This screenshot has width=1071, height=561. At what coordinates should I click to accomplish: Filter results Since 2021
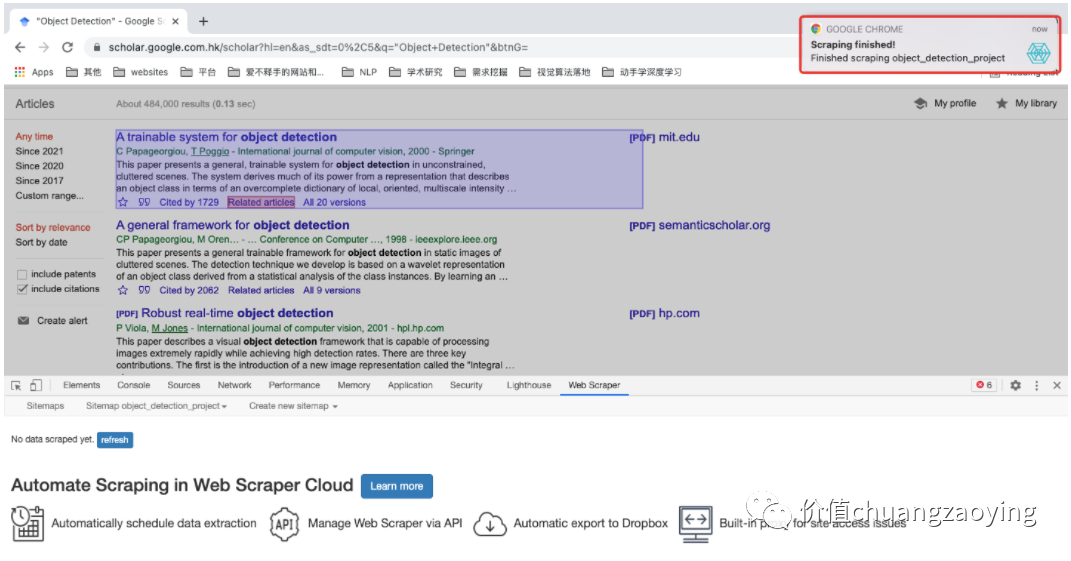click(39, 151)
